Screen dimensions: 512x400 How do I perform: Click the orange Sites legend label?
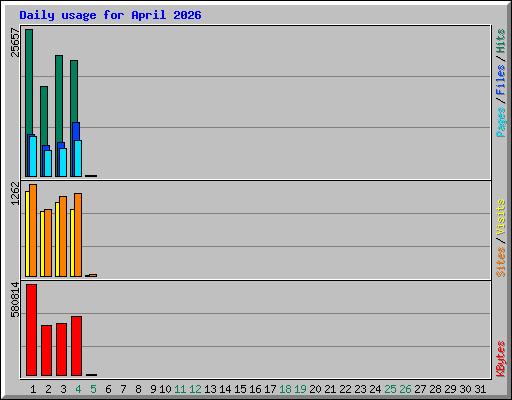(500, 262)
